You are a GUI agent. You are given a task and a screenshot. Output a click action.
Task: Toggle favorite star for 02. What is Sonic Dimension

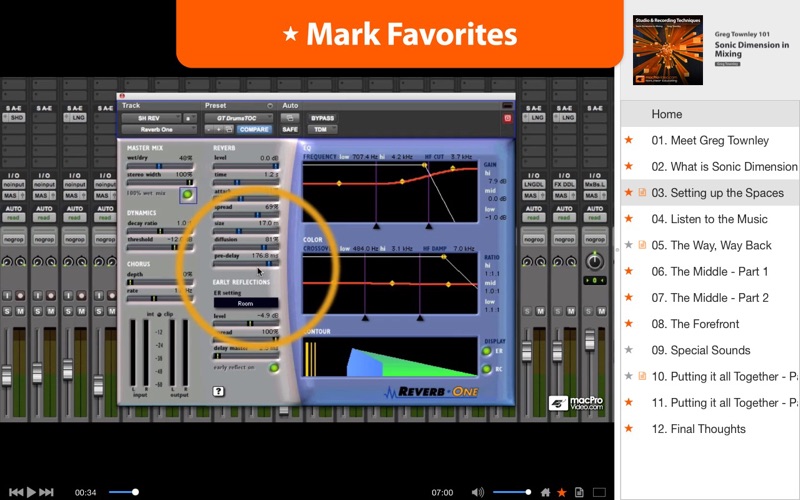[629, 166]
